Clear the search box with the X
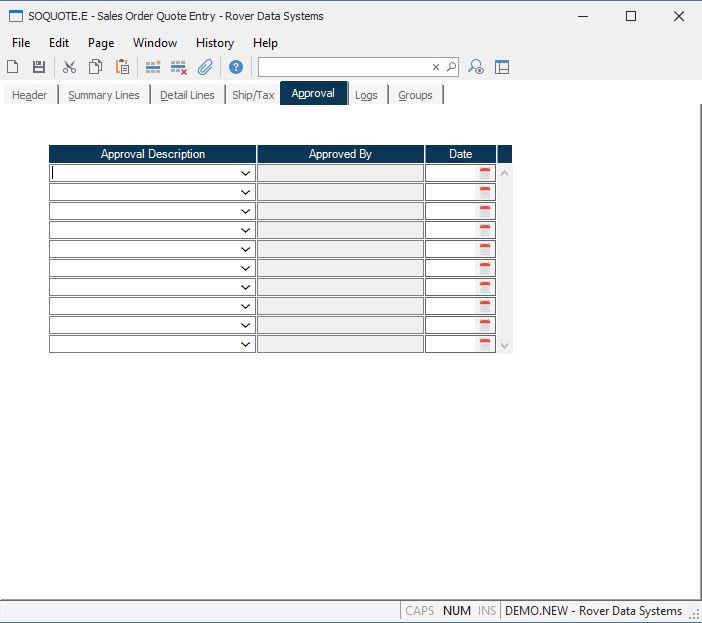Screen dimensions: 702x623 click(x=436, y=67)
